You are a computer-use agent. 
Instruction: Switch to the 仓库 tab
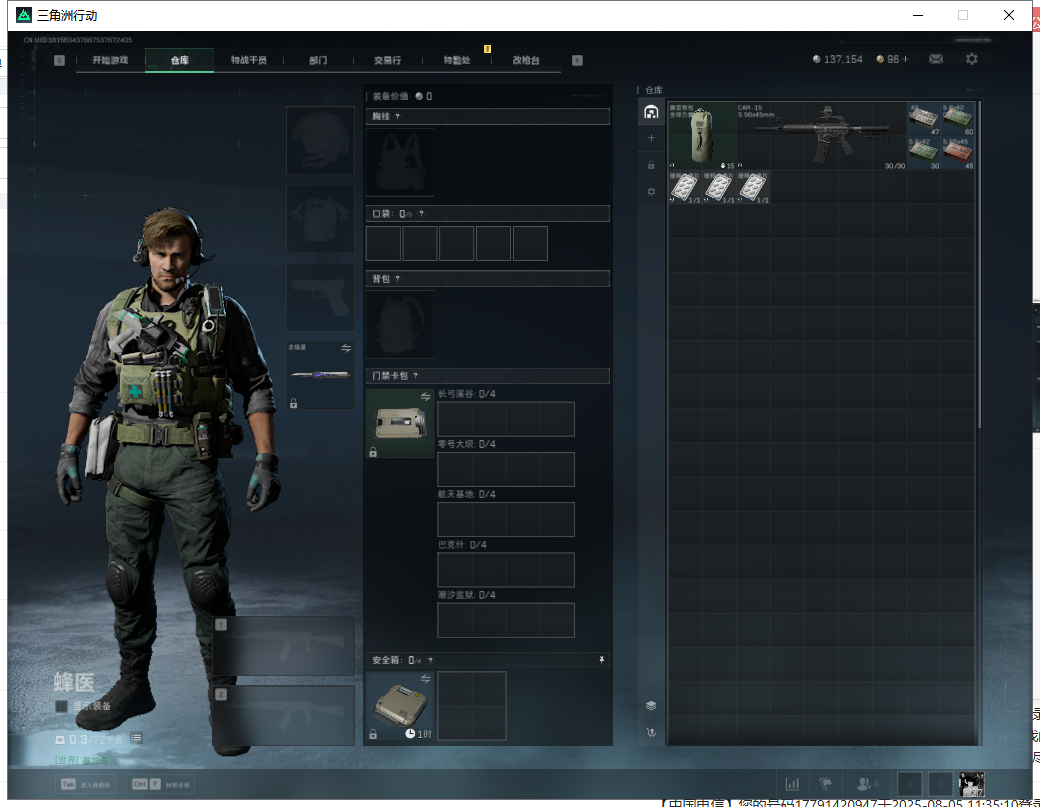(180, 60)
